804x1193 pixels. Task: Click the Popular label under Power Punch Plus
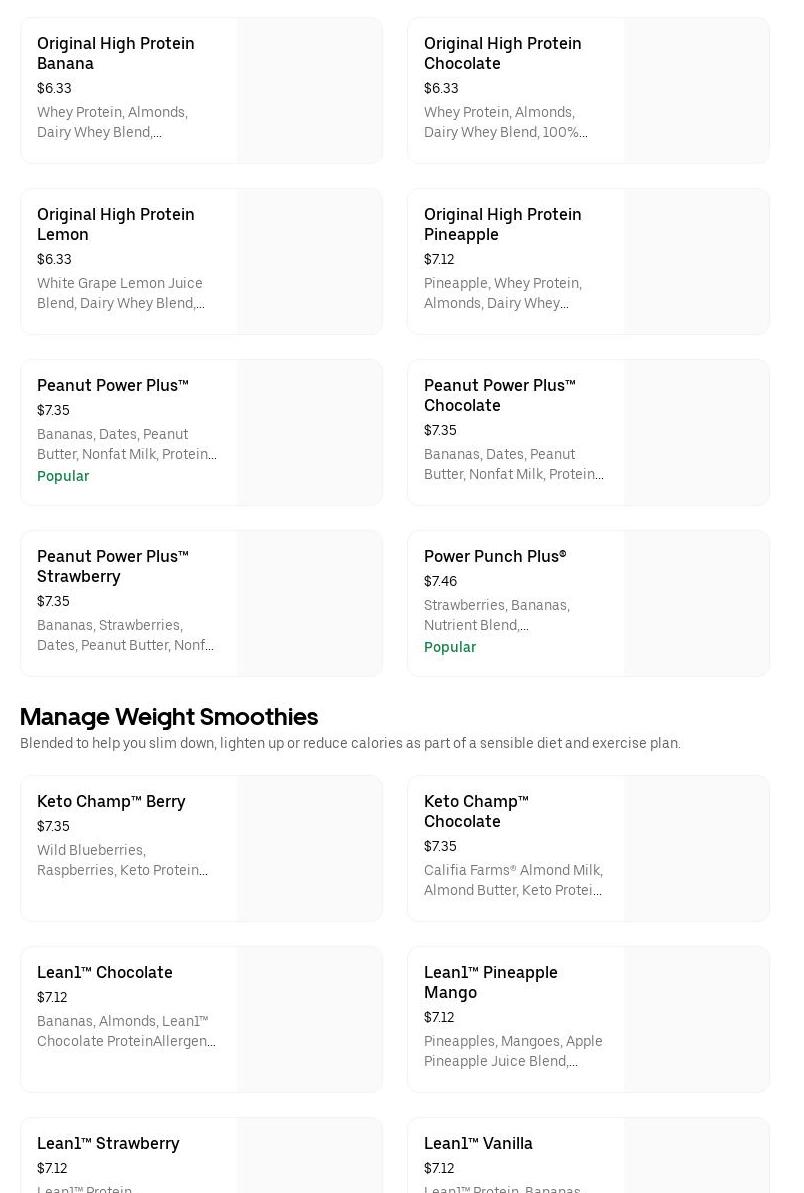pos(450,647)
